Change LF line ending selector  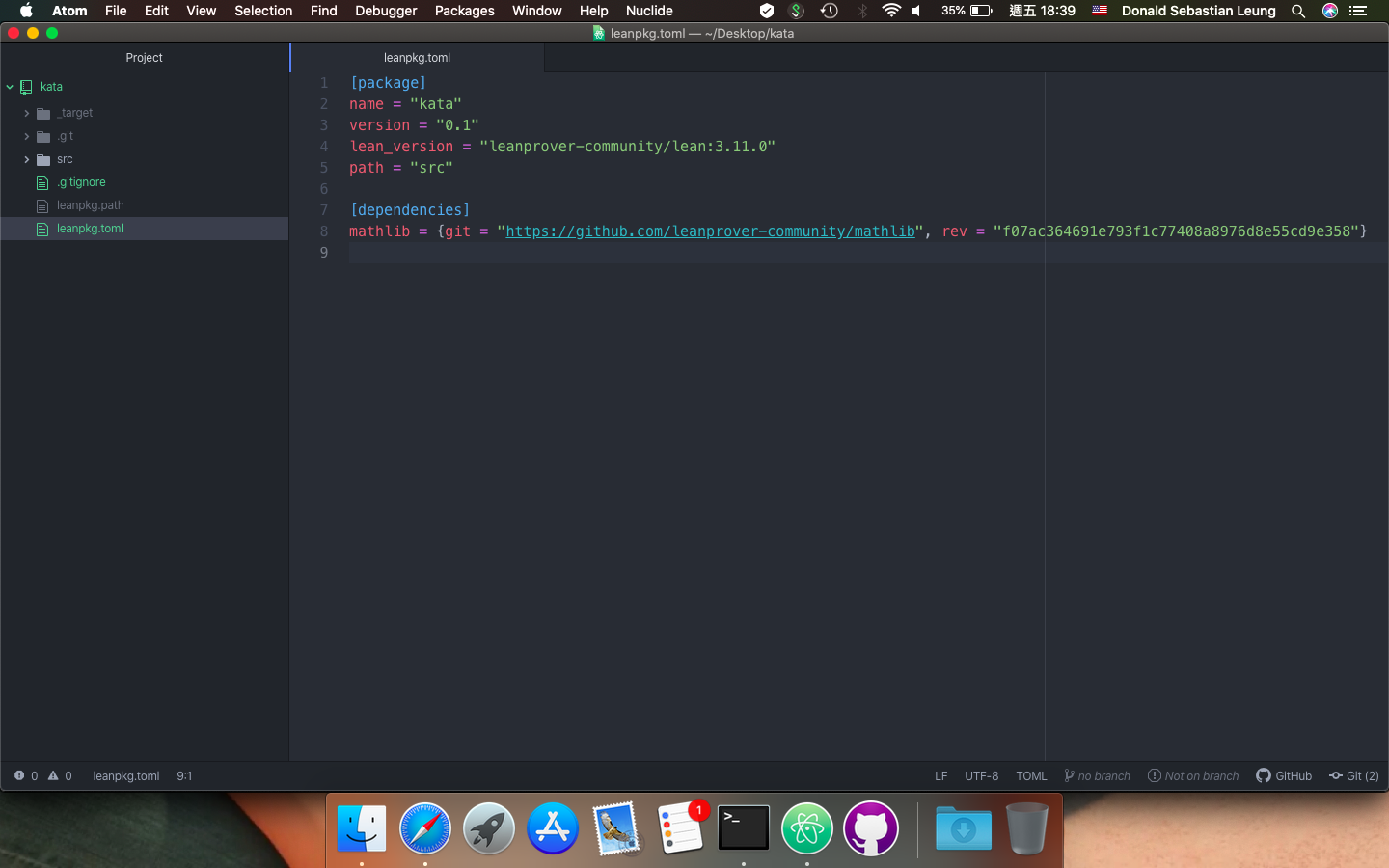click(x=940, y=775)
